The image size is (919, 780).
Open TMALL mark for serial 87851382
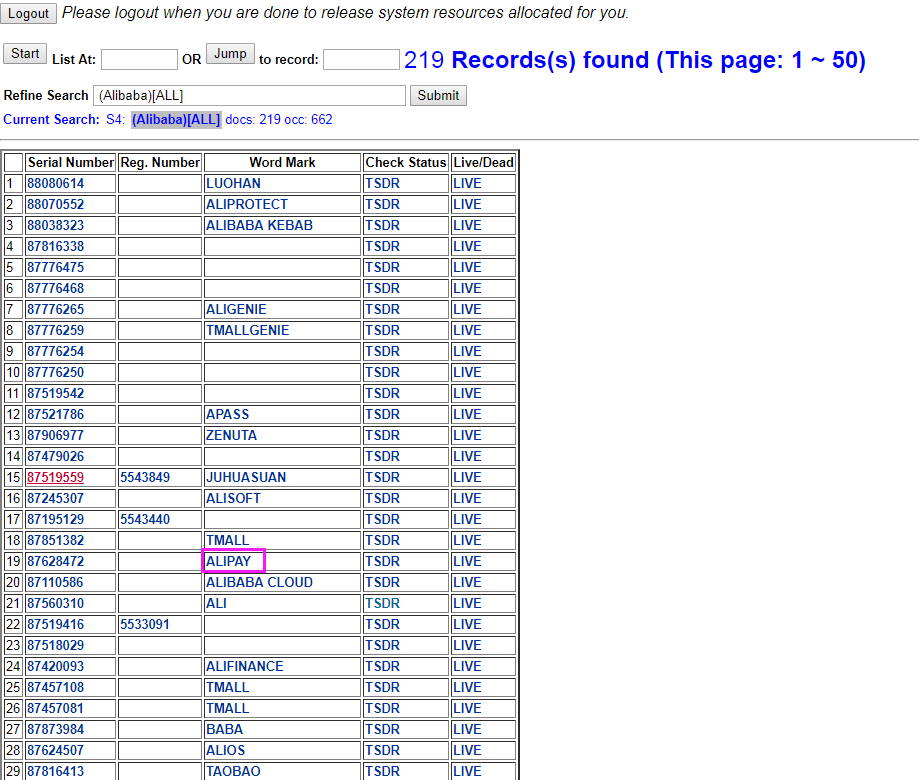[227, 541]
